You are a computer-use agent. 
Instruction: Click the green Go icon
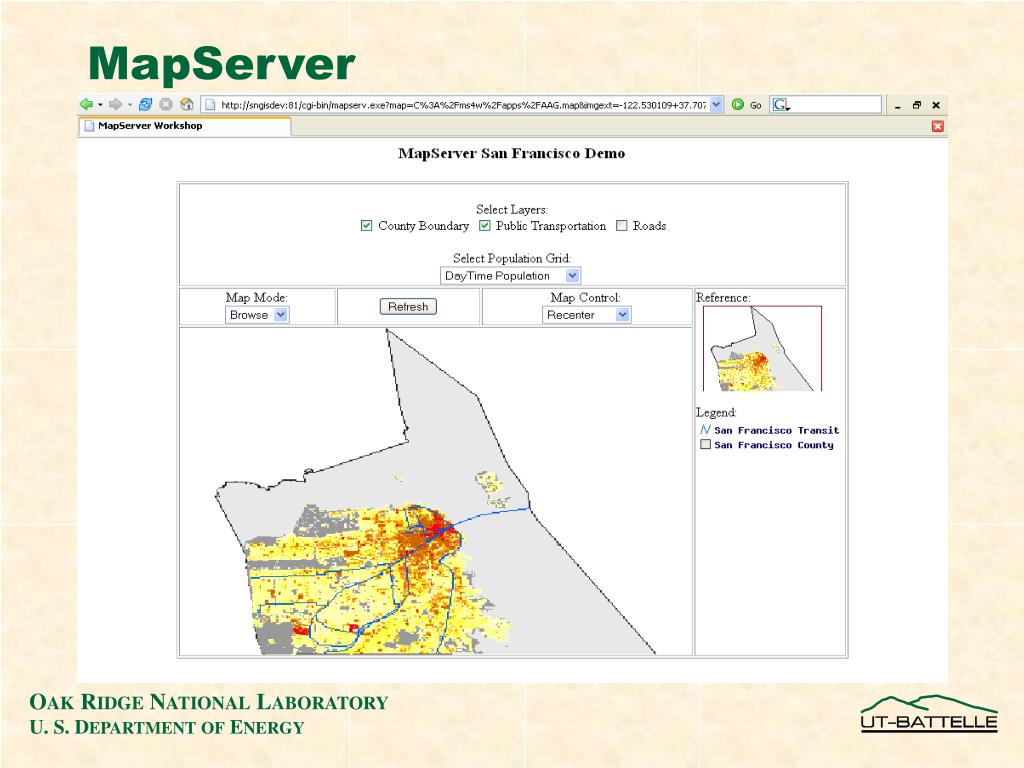[x=738, y=104]
